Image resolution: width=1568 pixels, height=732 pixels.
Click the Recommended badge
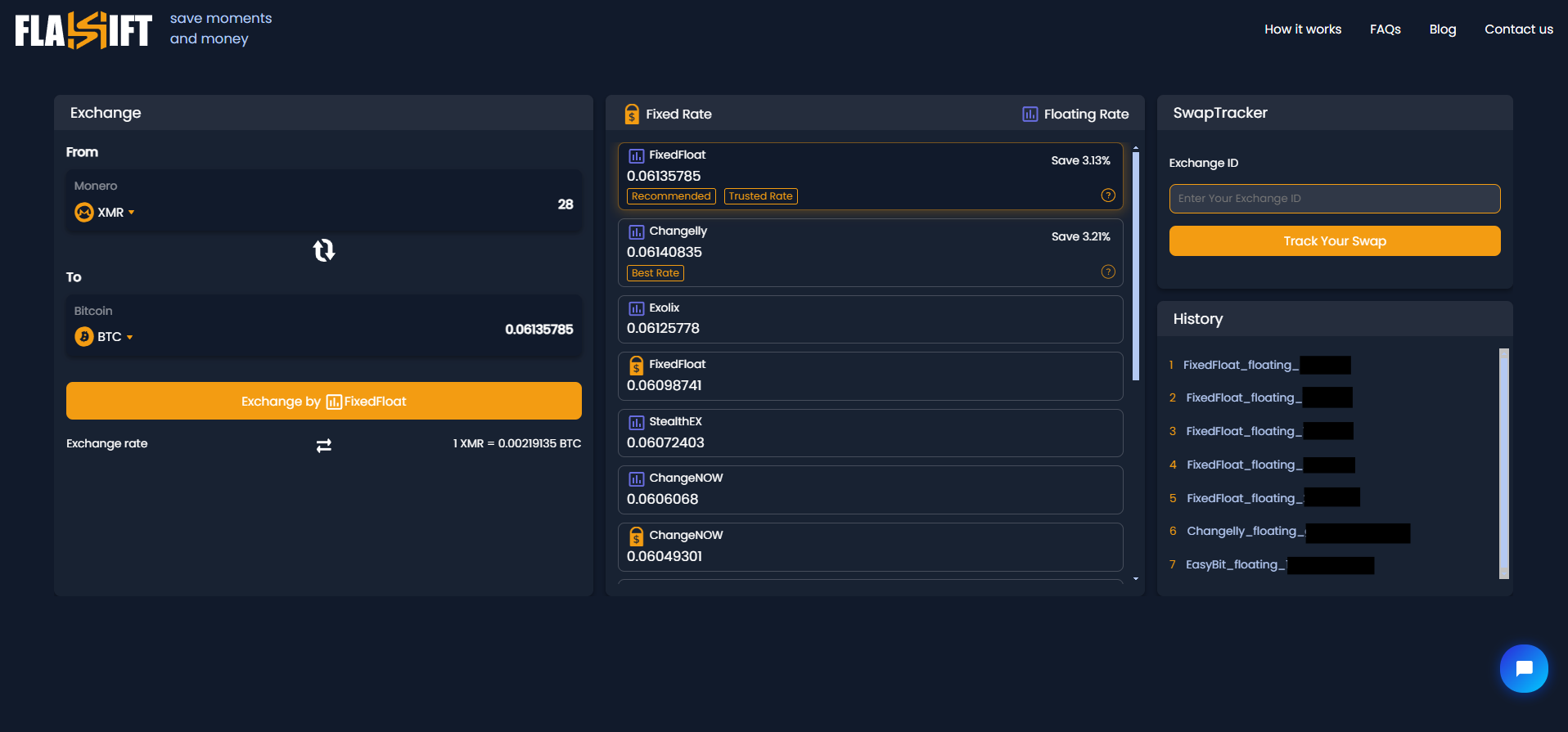point(671,196)
